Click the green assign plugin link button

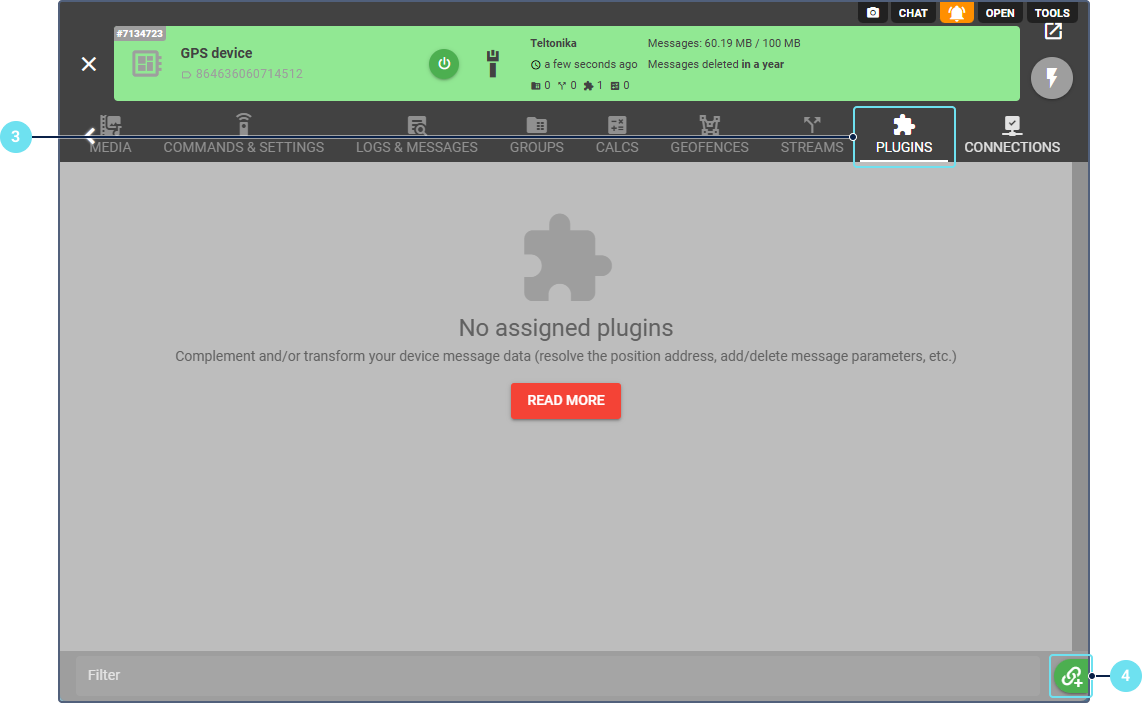coord(1071,676)
